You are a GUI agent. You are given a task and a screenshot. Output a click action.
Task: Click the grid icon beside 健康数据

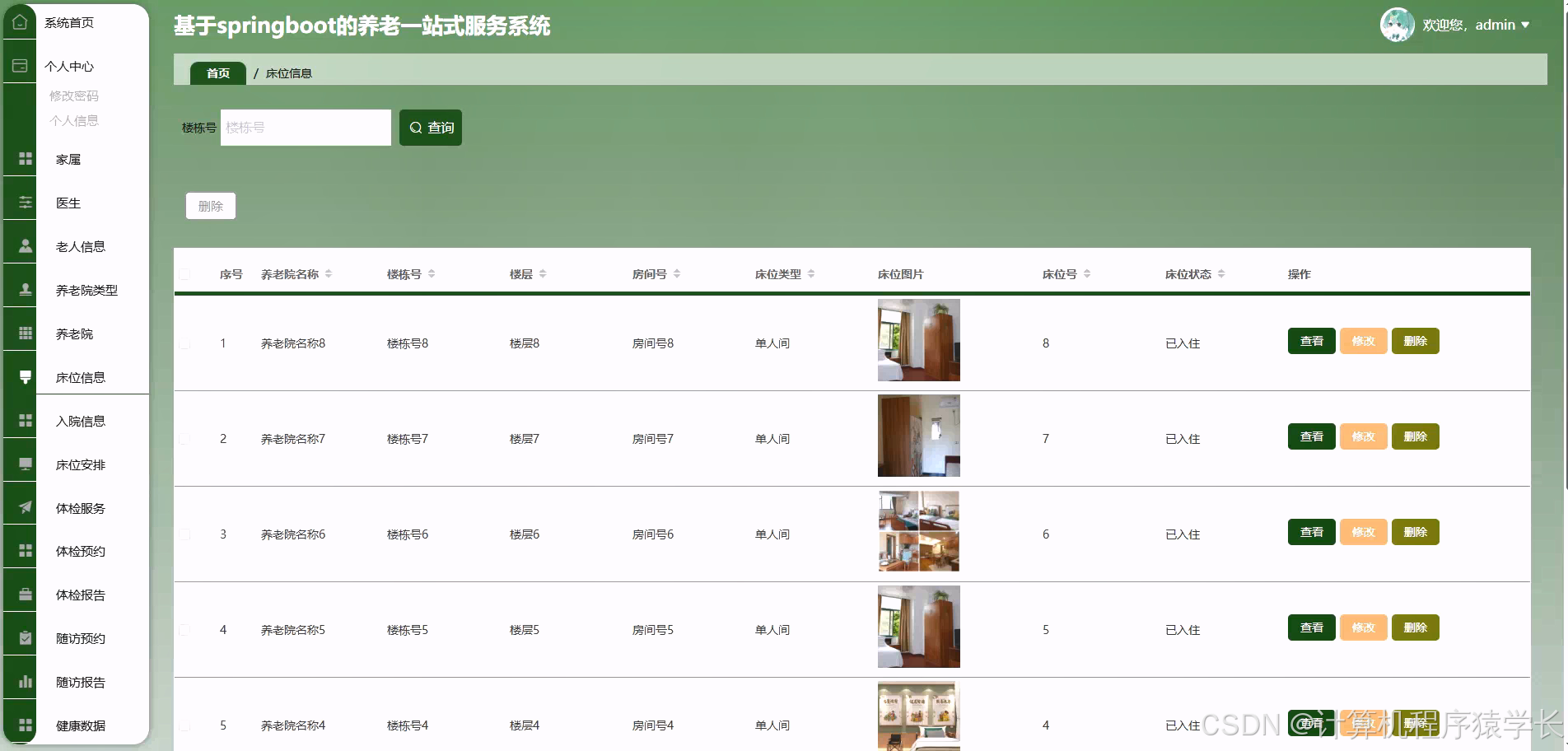tap(26, 725)
